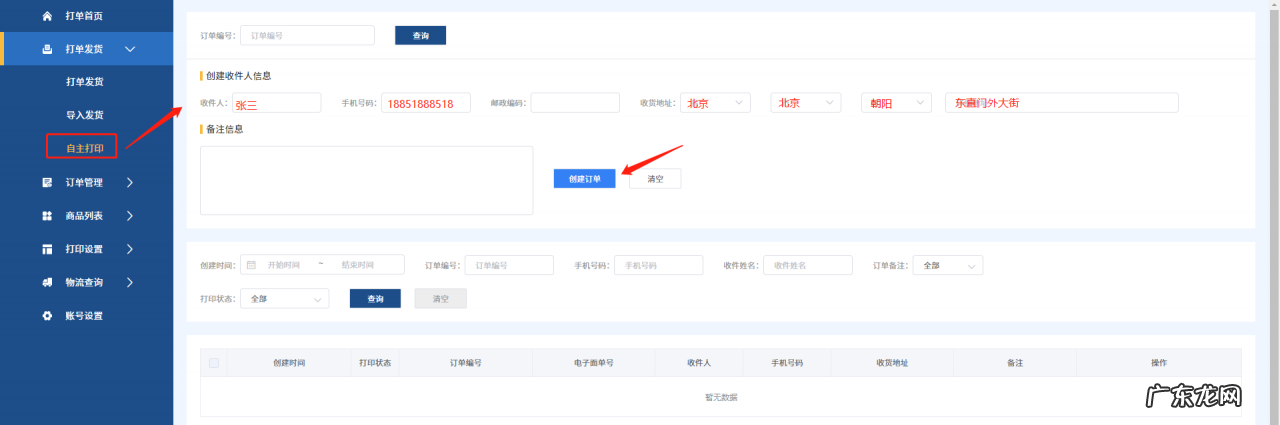Open the 打单首页 menu item
Viewport: 1280px width, 425px height.
pos(84,16)
